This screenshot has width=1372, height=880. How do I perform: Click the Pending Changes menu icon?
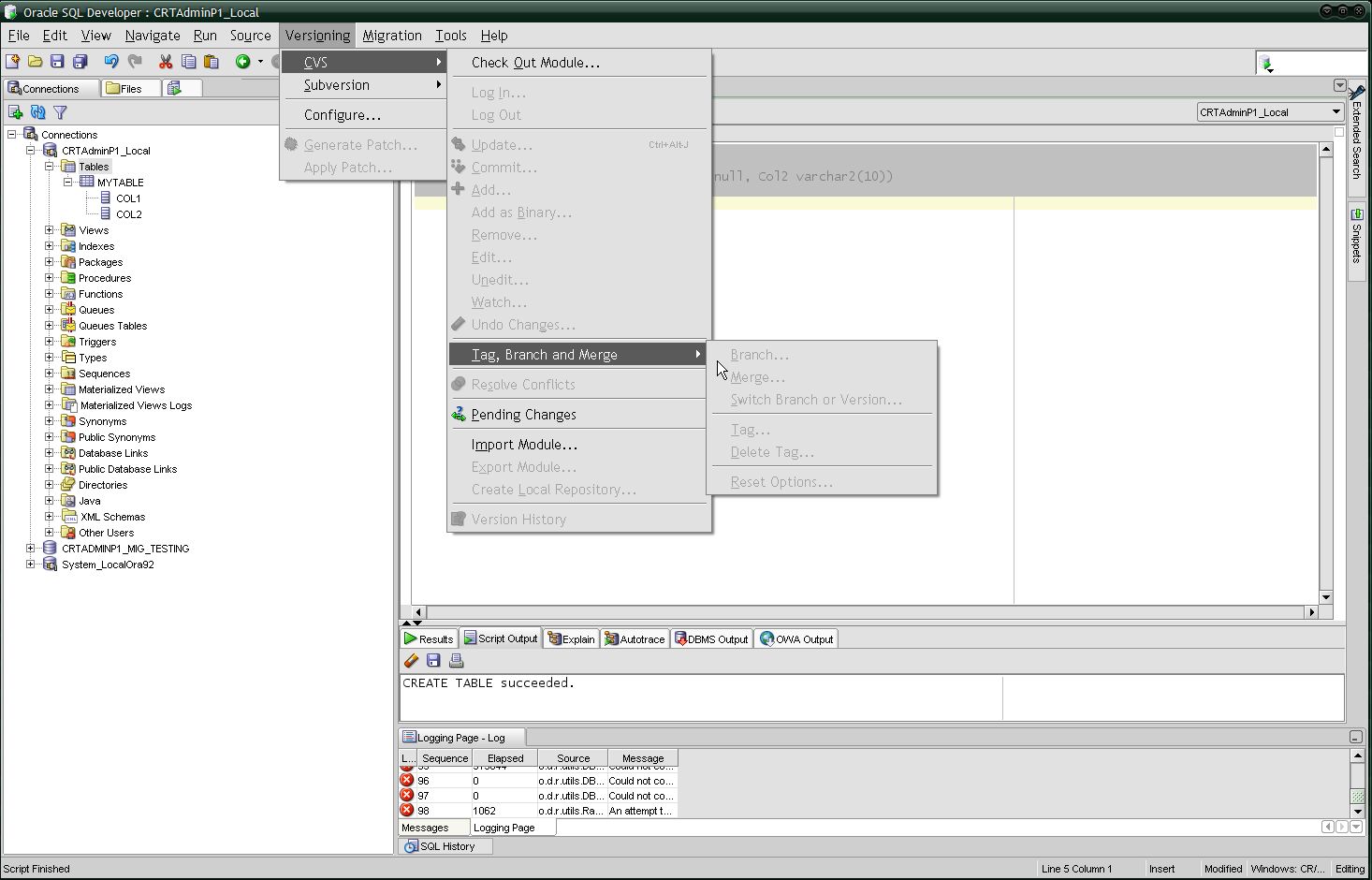[x=459, y=414]
